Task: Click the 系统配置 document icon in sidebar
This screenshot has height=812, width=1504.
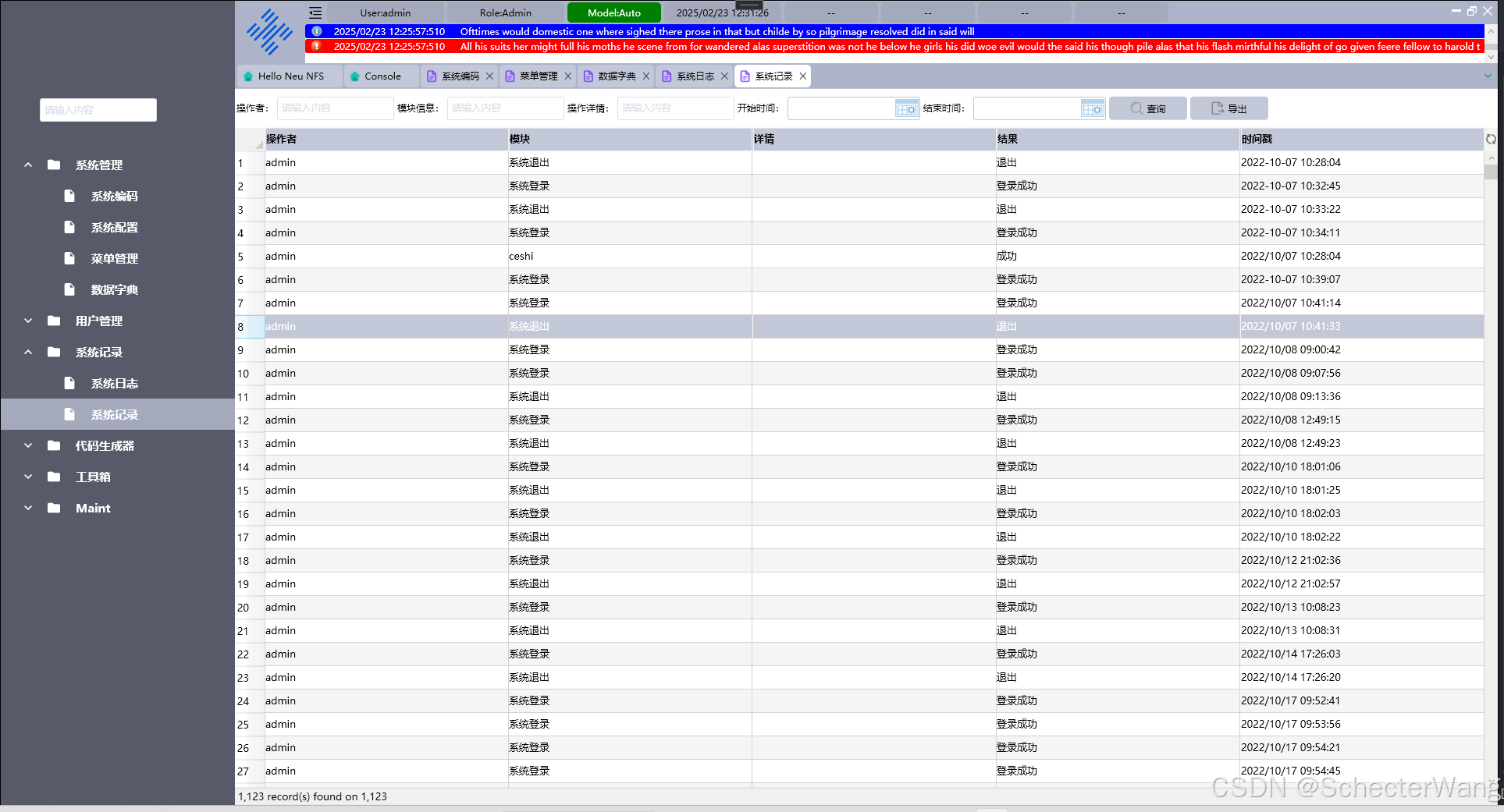Action: pyautogui.click(x=69, y=227)
